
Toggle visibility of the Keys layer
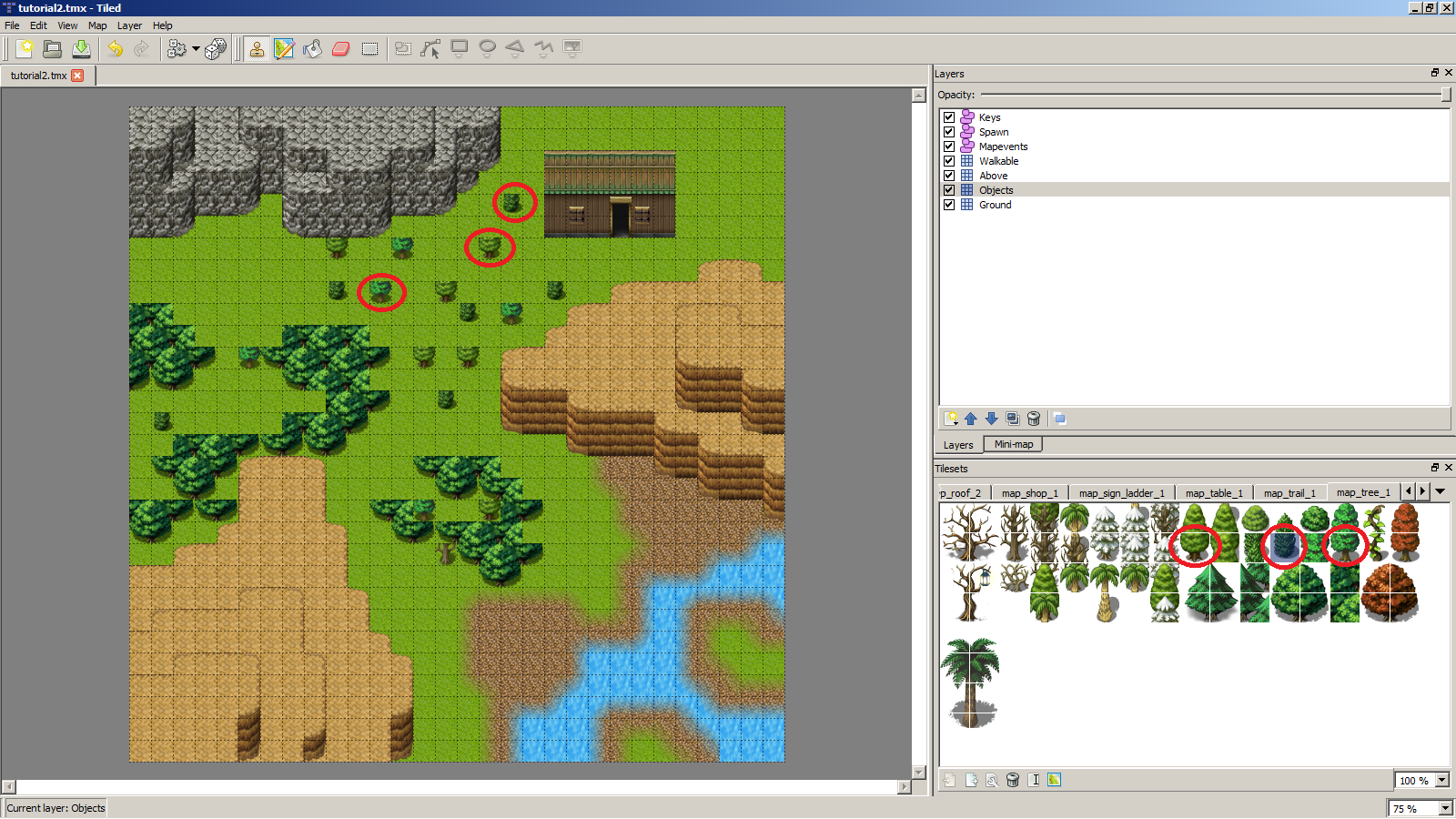coord(949,117)
